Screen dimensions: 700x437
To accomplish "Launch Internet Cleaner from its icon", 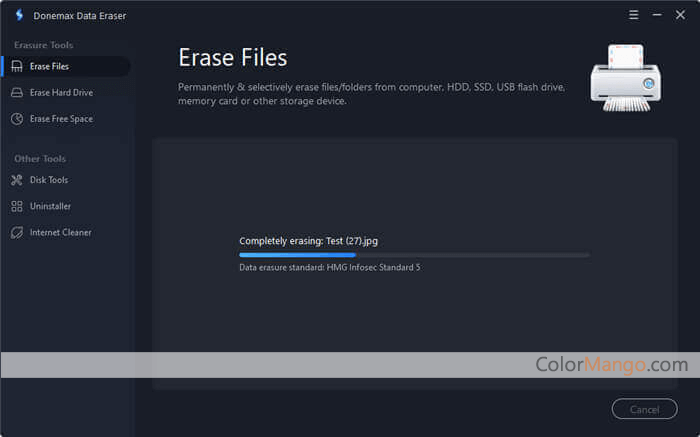I will tap(17, 232).
